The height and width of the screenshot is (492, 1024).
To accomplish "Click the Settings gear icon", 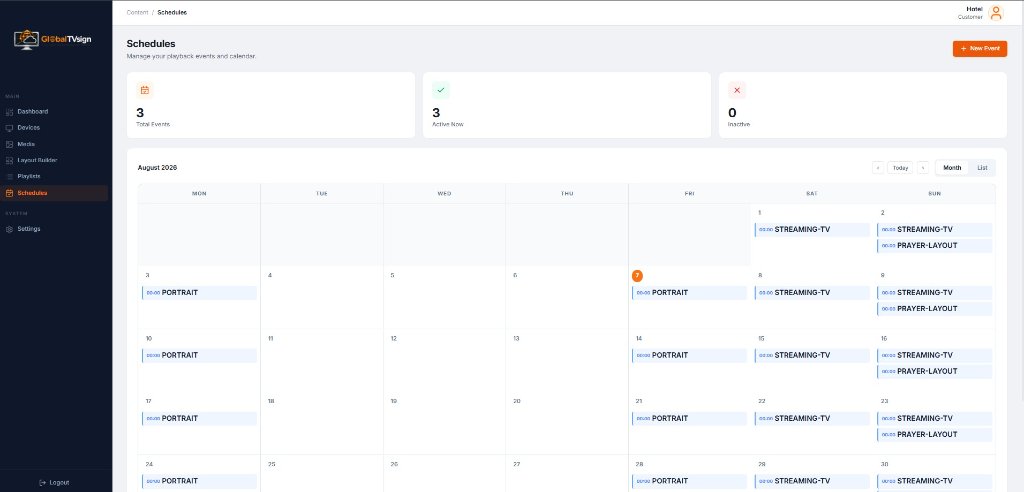I will pyautogui.click(x=9, y=229).
